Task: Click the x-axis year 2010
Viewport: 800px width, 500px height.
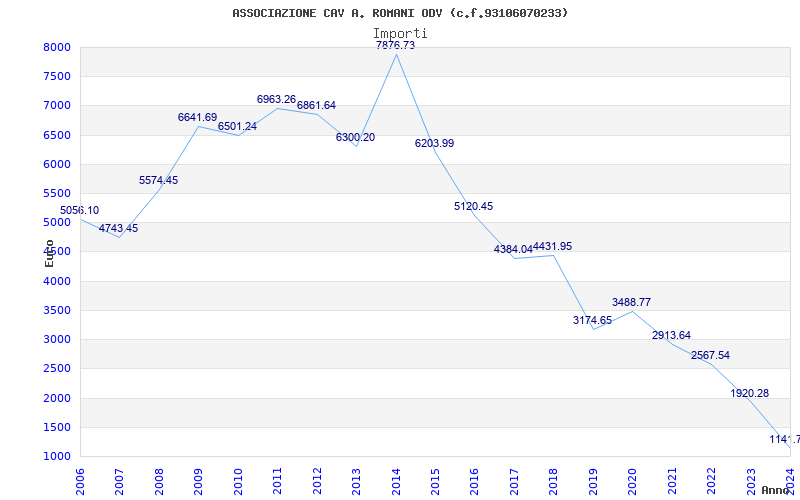Action: tap(238, 482)
